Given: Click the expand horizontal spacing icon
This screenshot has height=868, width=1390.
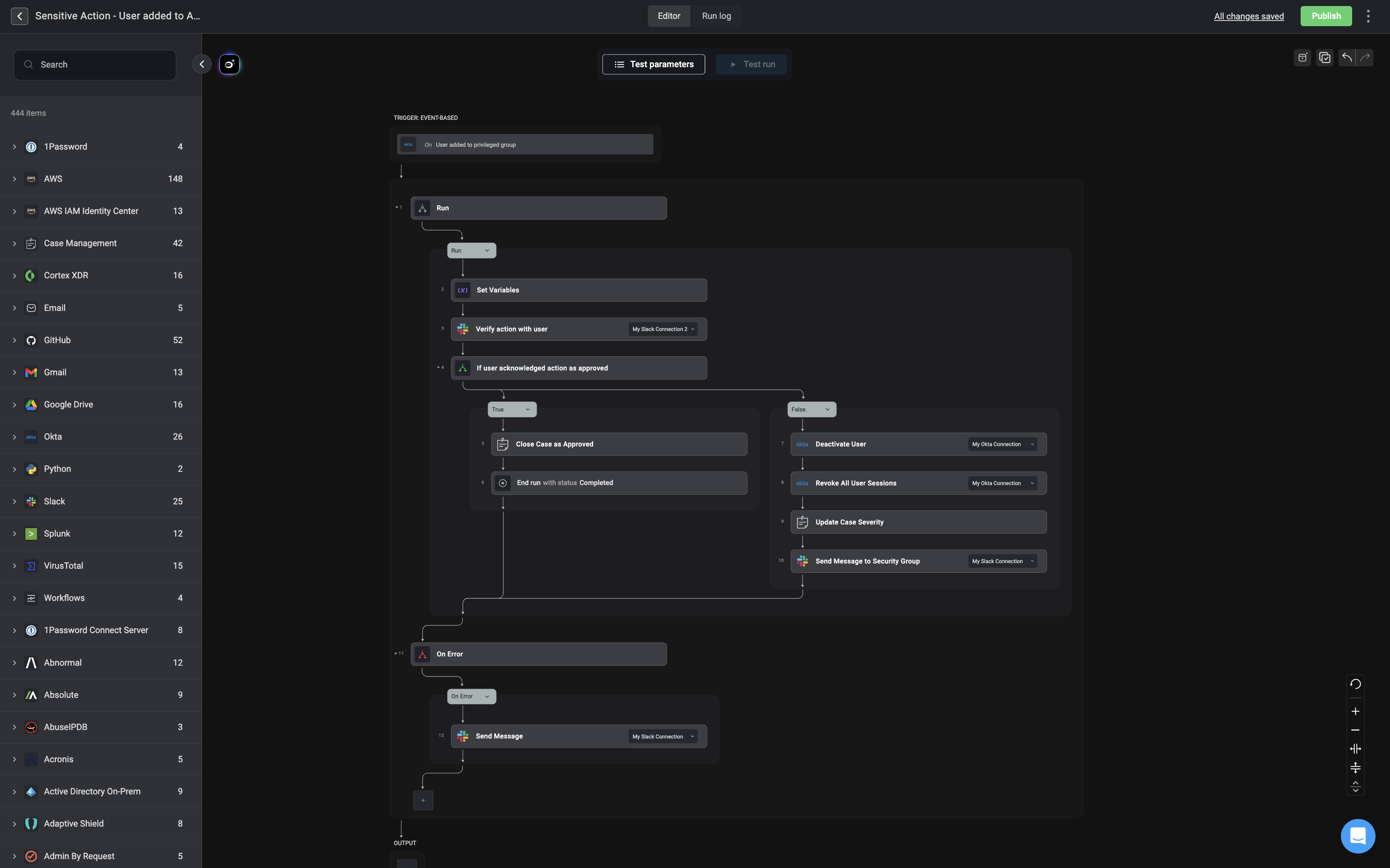Looking at the screenshot, I should point(1355,749).
